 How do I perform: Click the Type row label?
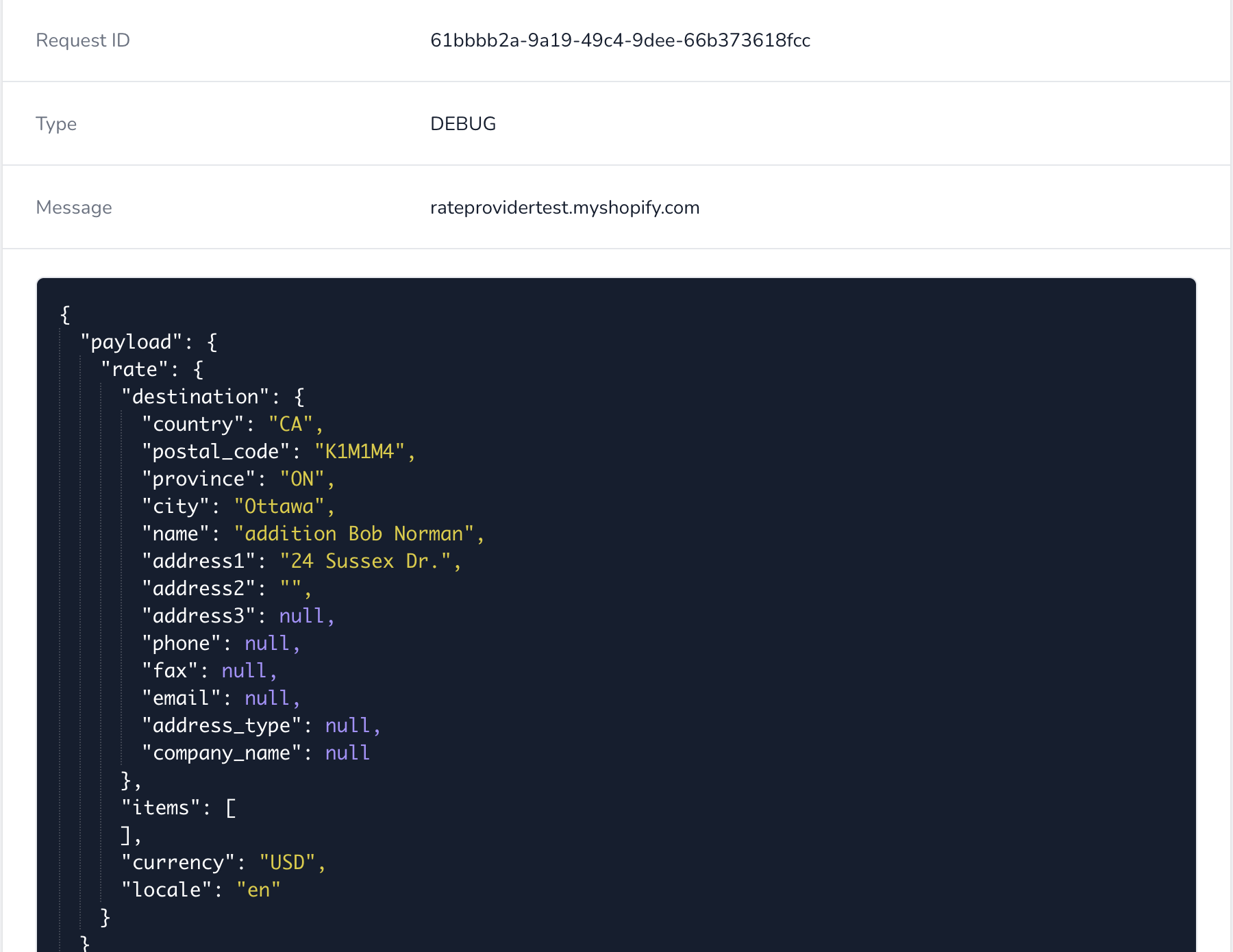[x=56, y=123]
